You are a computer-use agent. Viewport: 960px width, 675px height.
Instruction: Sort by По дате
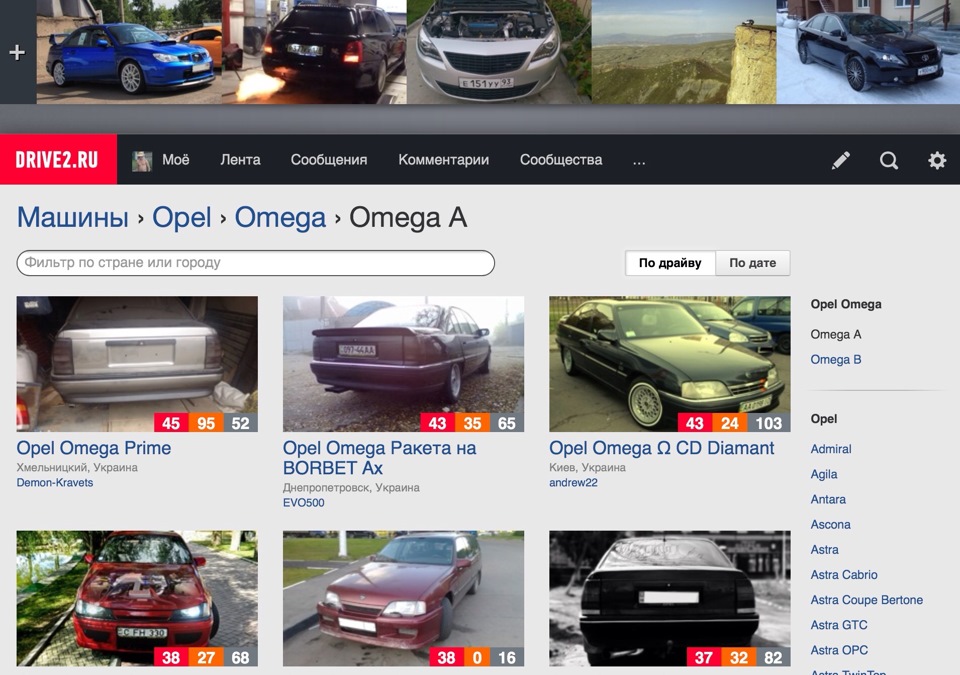752,263
